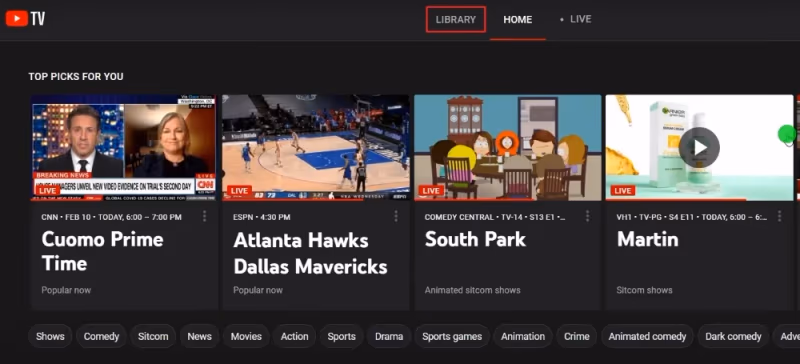Select the Shows category chip
Viewport: 800px width, 364px height.
[x=50, y=336]
